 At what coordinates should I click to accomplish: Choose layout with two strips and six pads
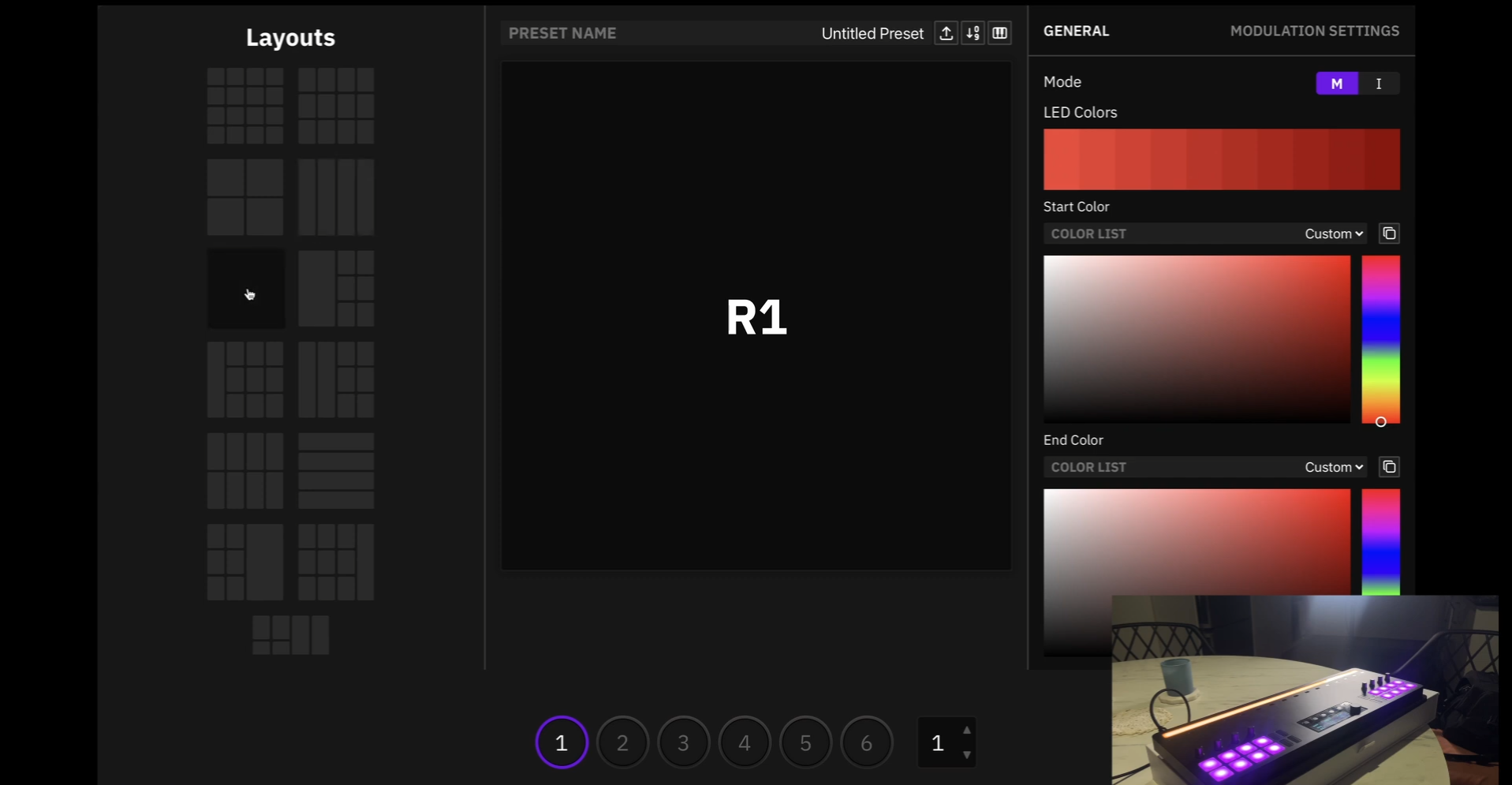[336, 379]
